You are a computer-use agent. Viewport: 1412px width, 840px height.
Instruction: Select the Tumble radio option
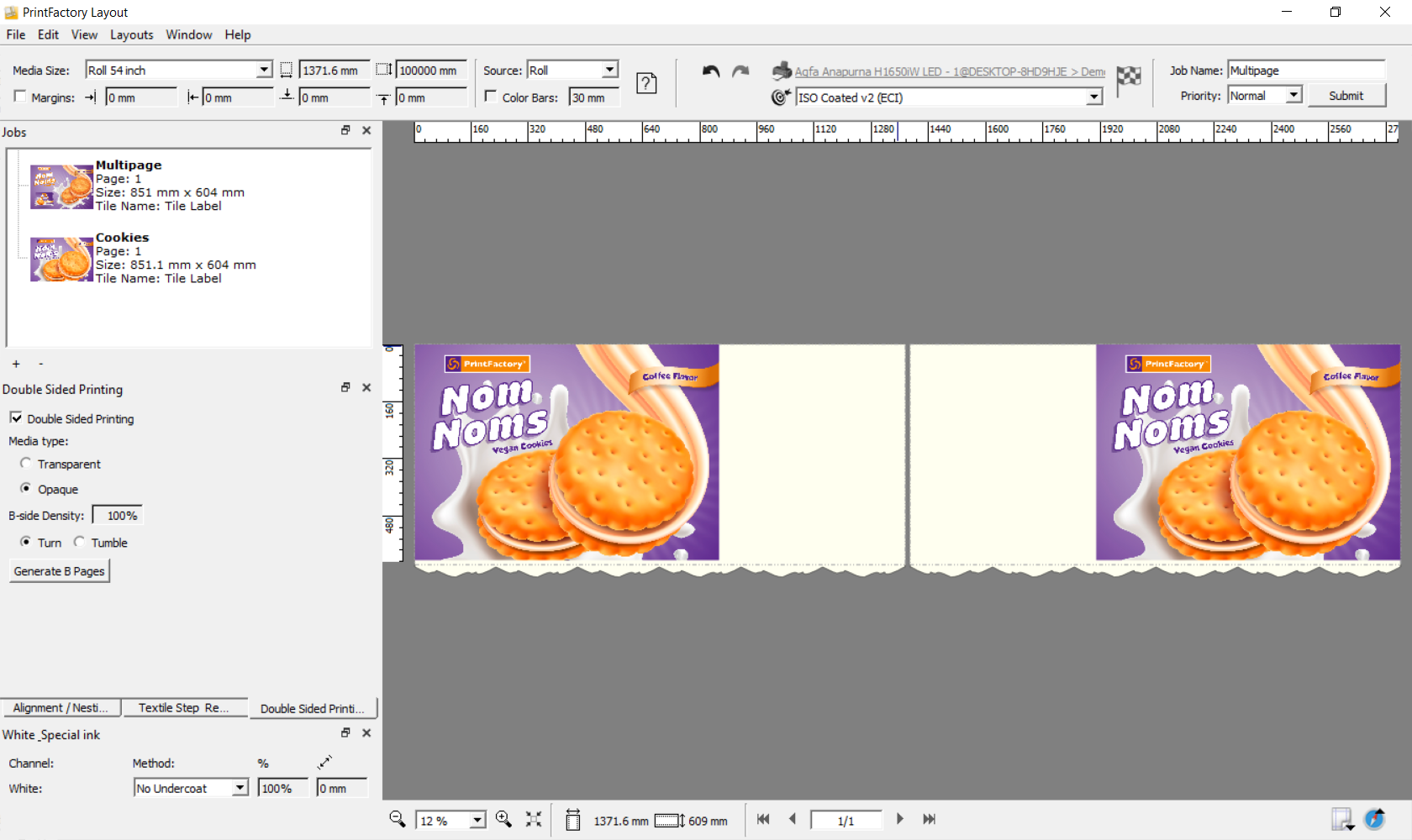pos(79,542)
